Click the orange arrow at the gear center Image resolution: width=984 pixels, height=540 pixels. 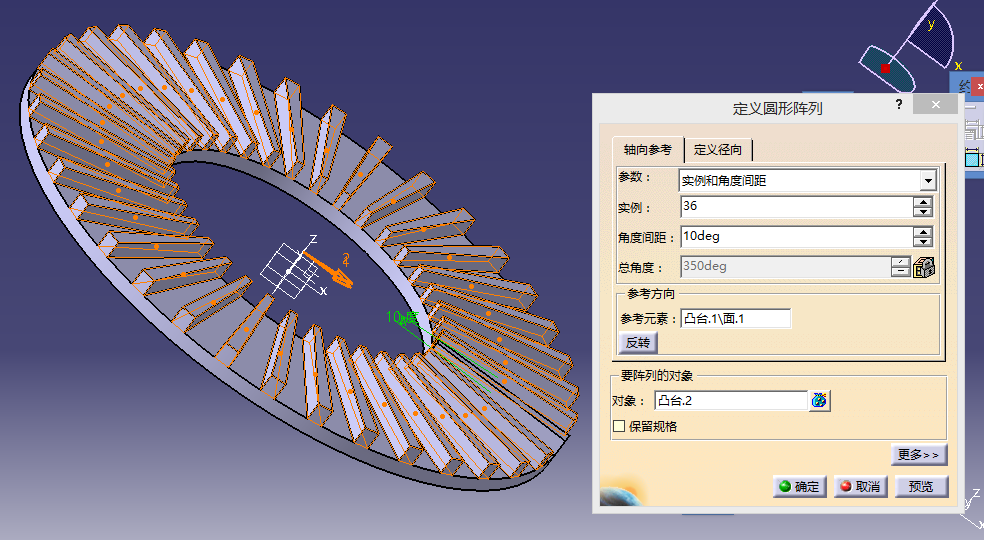pos(328,267)
